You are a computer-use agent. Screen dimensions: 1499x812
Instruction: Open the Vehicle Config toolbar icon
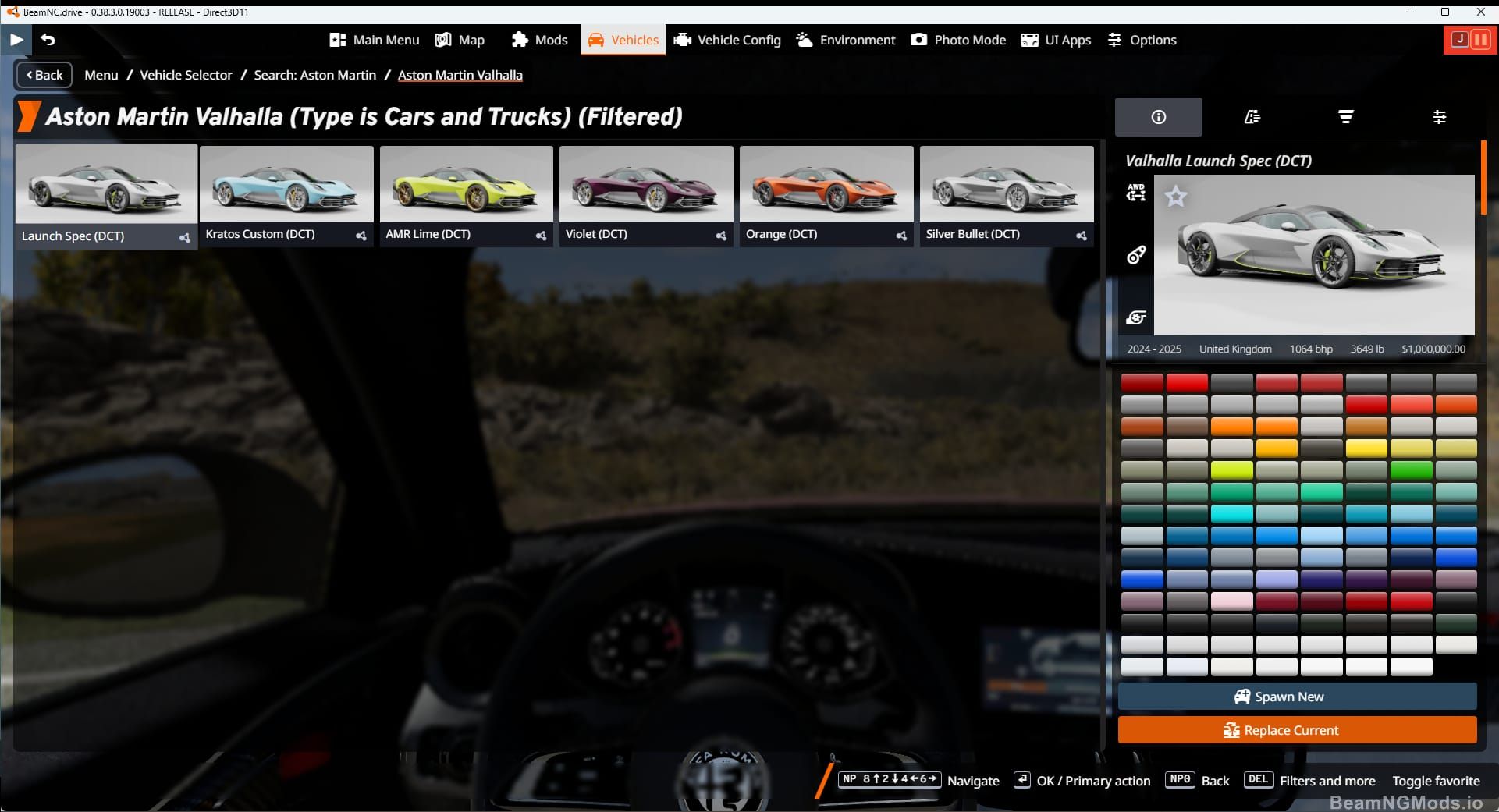point(726,40)
